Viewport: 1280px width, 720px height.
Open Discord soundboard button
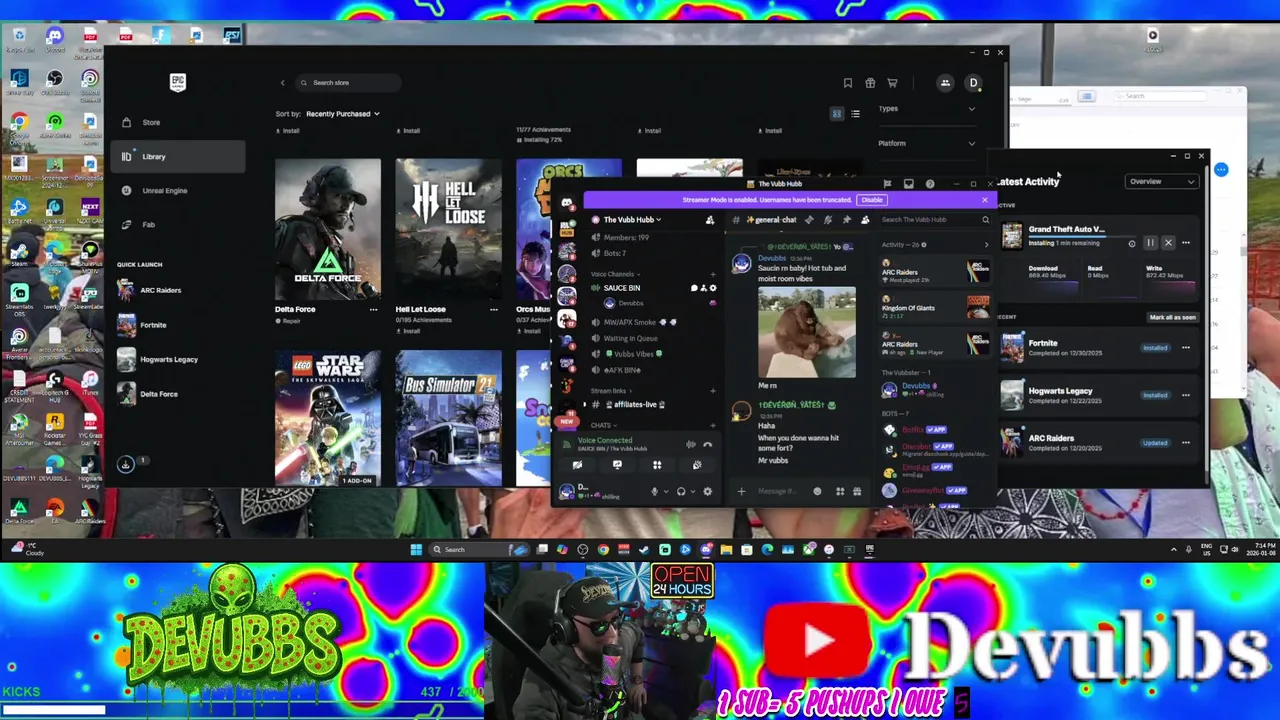click(697, 465)
